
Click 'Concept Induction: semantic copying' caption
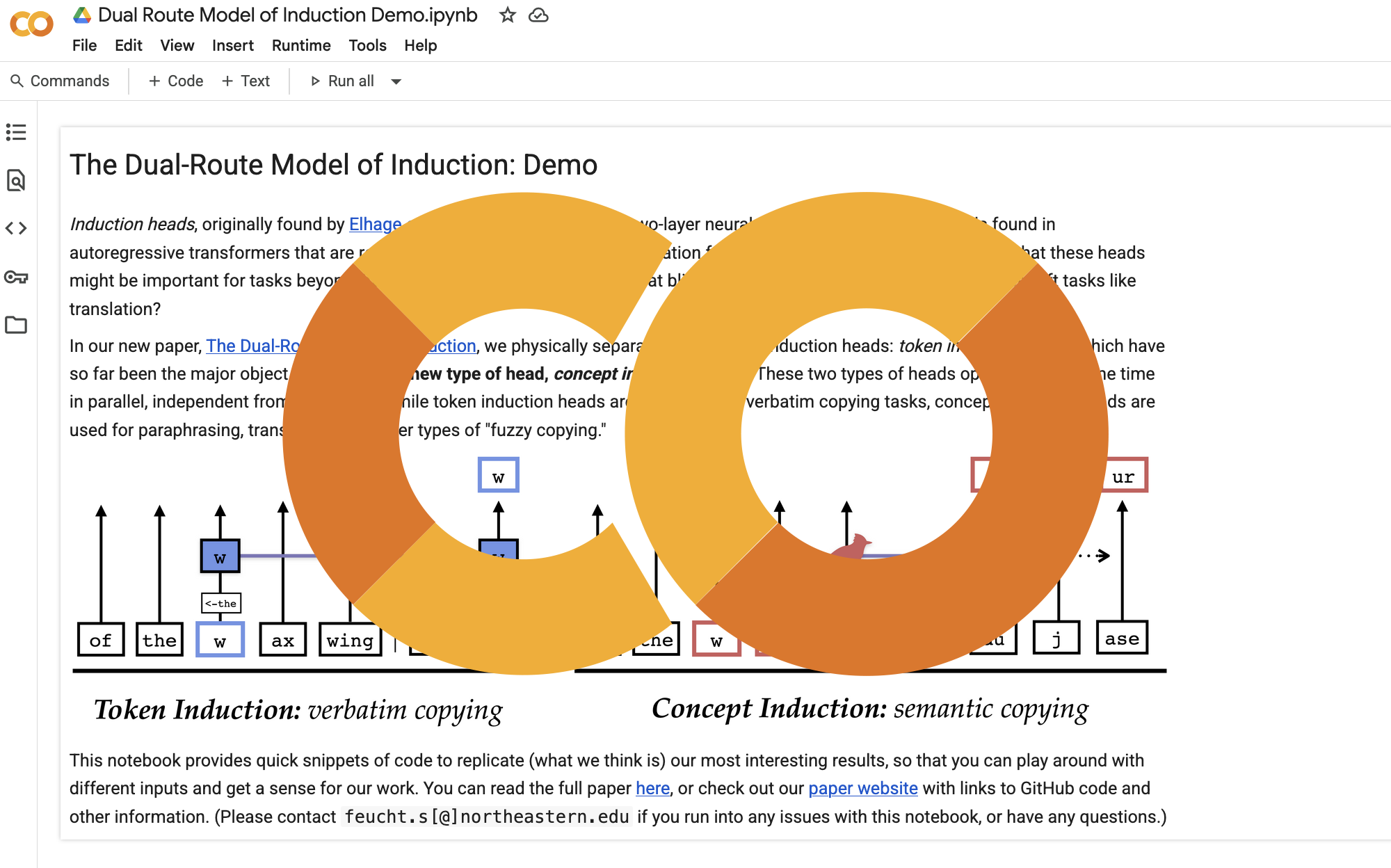(x=870, y=709)
